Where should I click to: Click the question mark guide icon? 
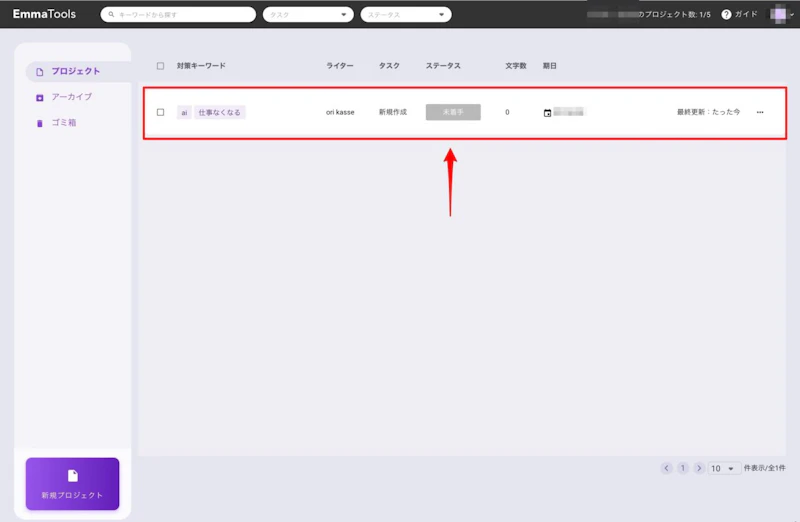coord(726,14)
